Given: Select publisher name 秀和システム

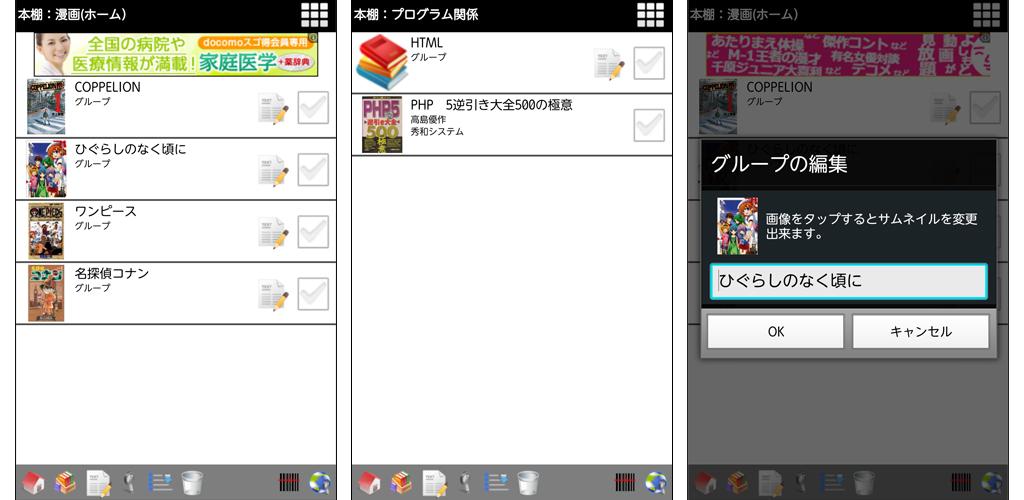Looking at the screenshot, I should [x=437, y=132].
